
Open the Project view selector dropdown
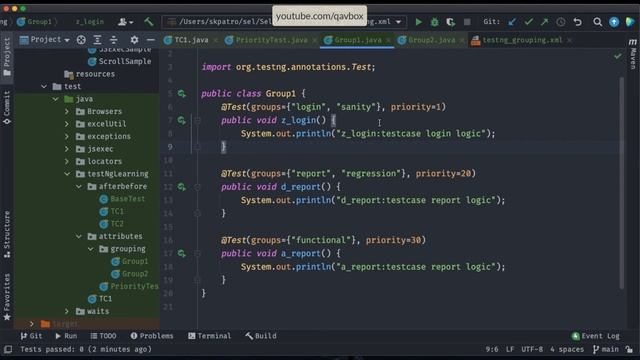(x=45, y=40)
